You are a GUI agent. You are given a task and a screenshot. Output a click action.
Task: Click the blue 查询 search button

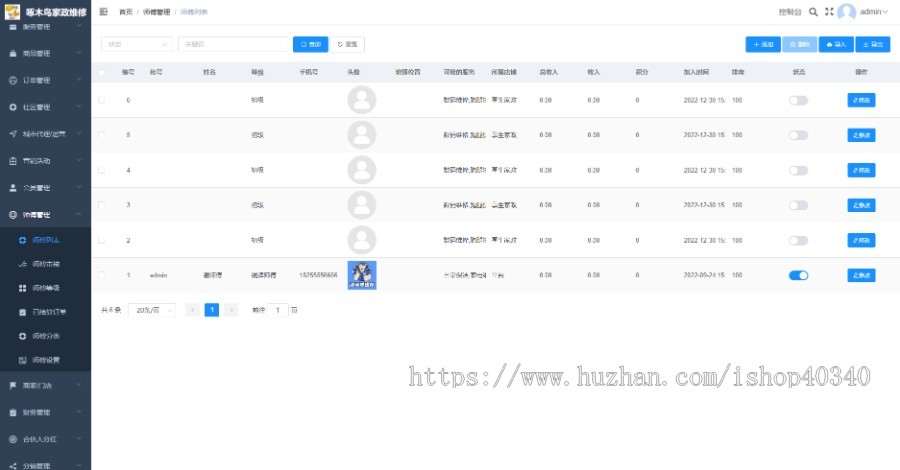tap(311, 44)
